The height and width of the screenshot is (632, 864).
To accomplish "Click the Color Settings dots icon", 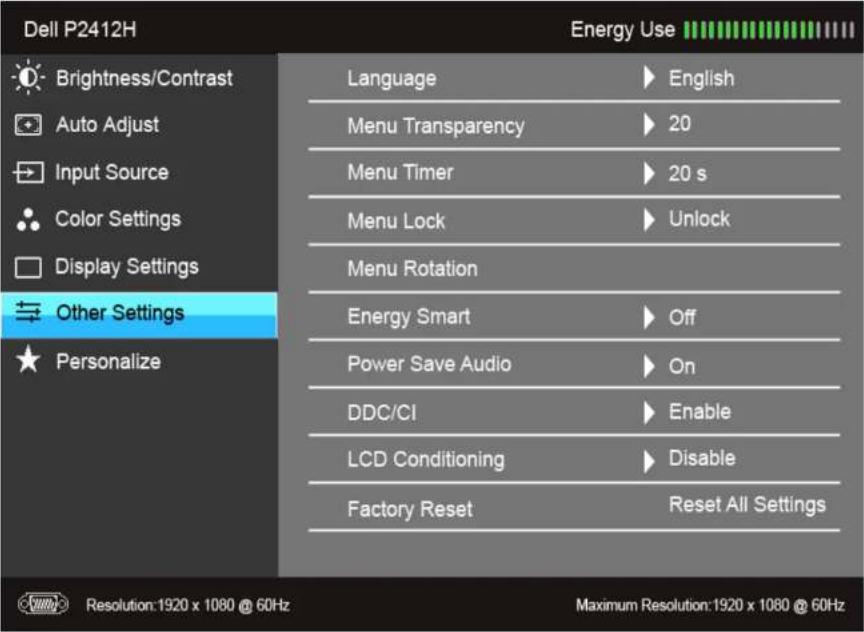I will [28, 219].
